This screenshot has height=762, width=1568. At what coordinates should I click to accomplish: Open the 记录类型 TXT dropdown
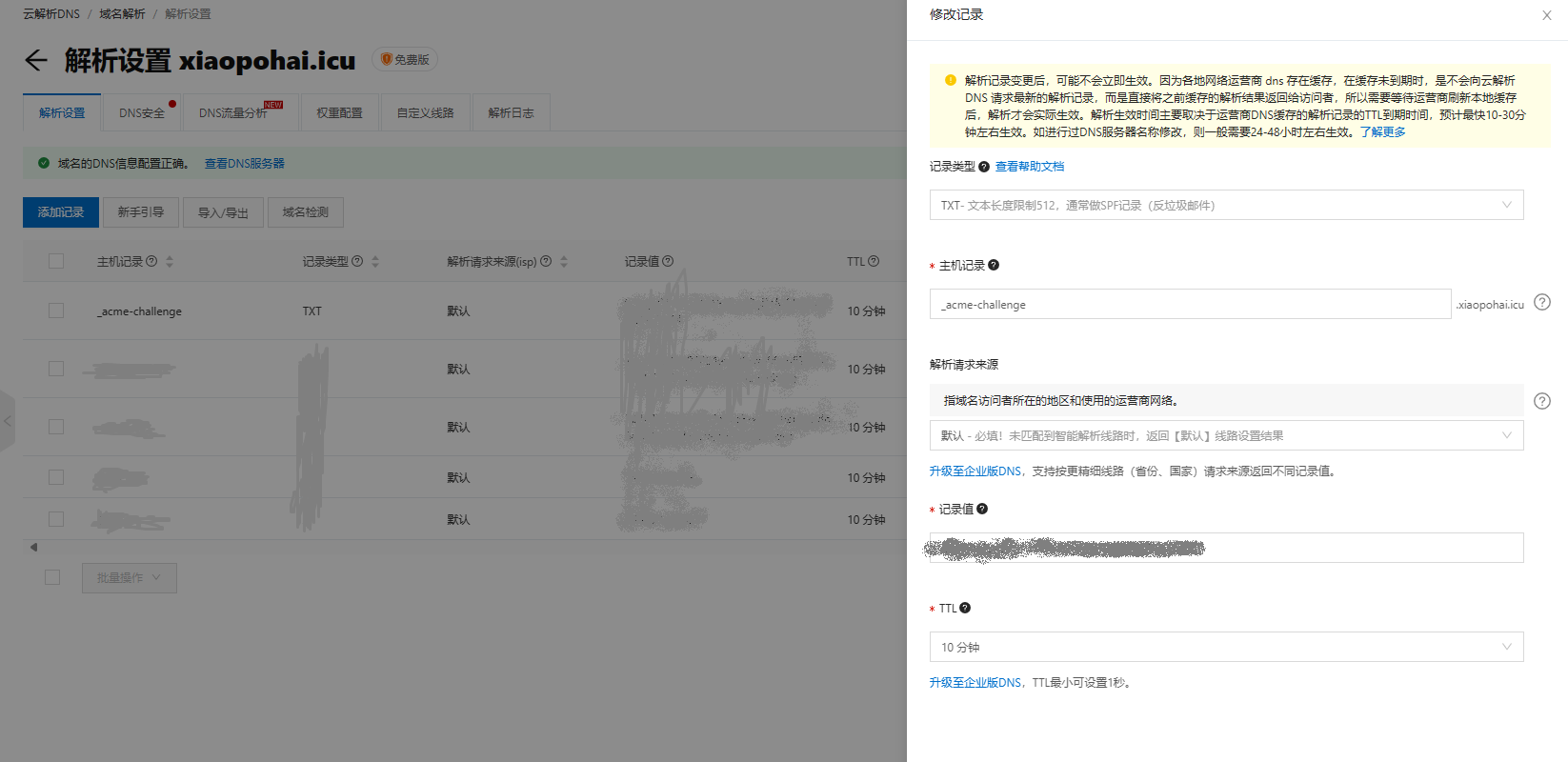pyautogui.click(x=1226, y=205)
